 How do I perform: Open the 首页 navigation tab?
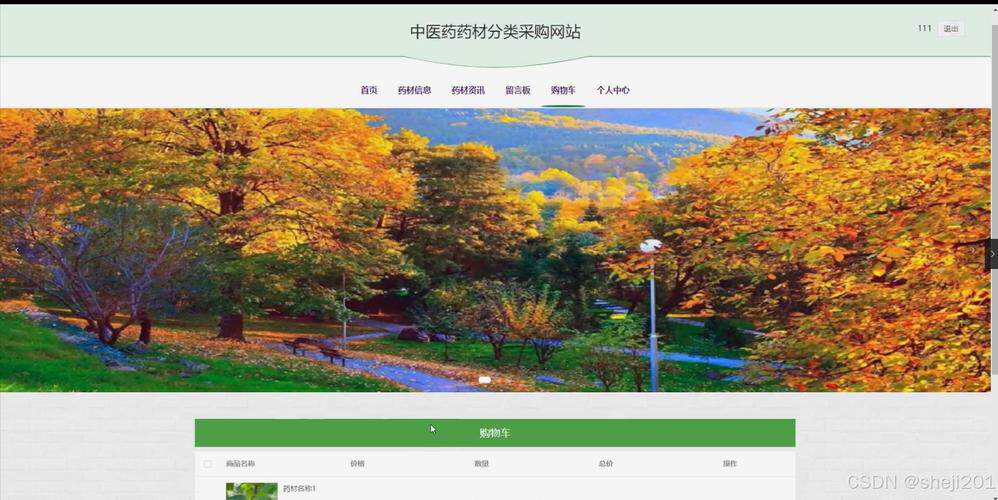[369, 90]
